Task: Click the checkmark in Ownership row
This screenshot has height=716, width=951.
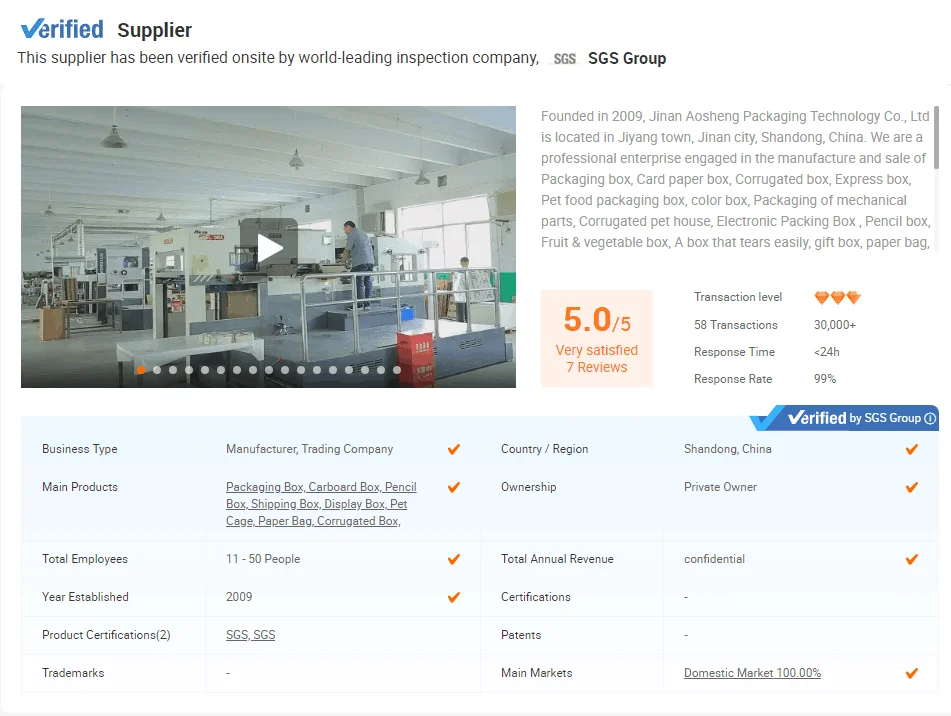Action: tap(912, 487)
